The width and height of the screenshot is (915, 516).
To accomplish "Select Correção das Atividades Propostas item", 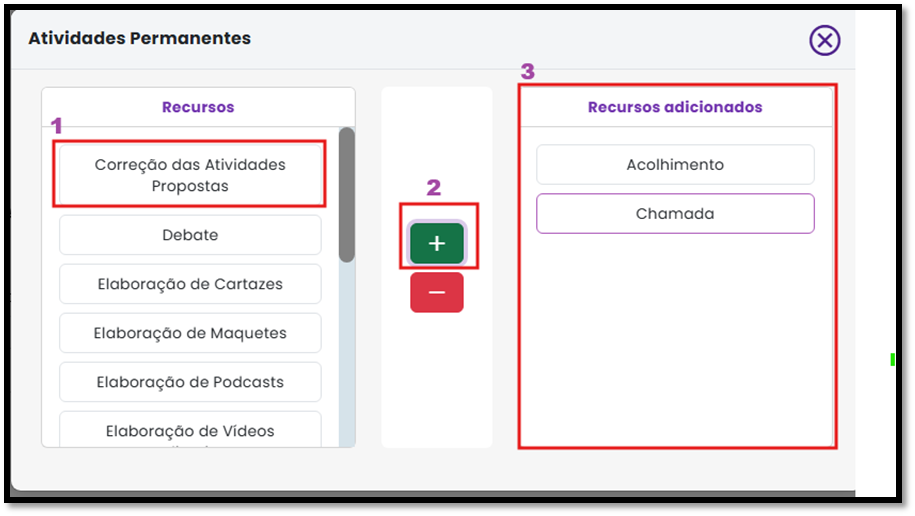I will [190, 175].
